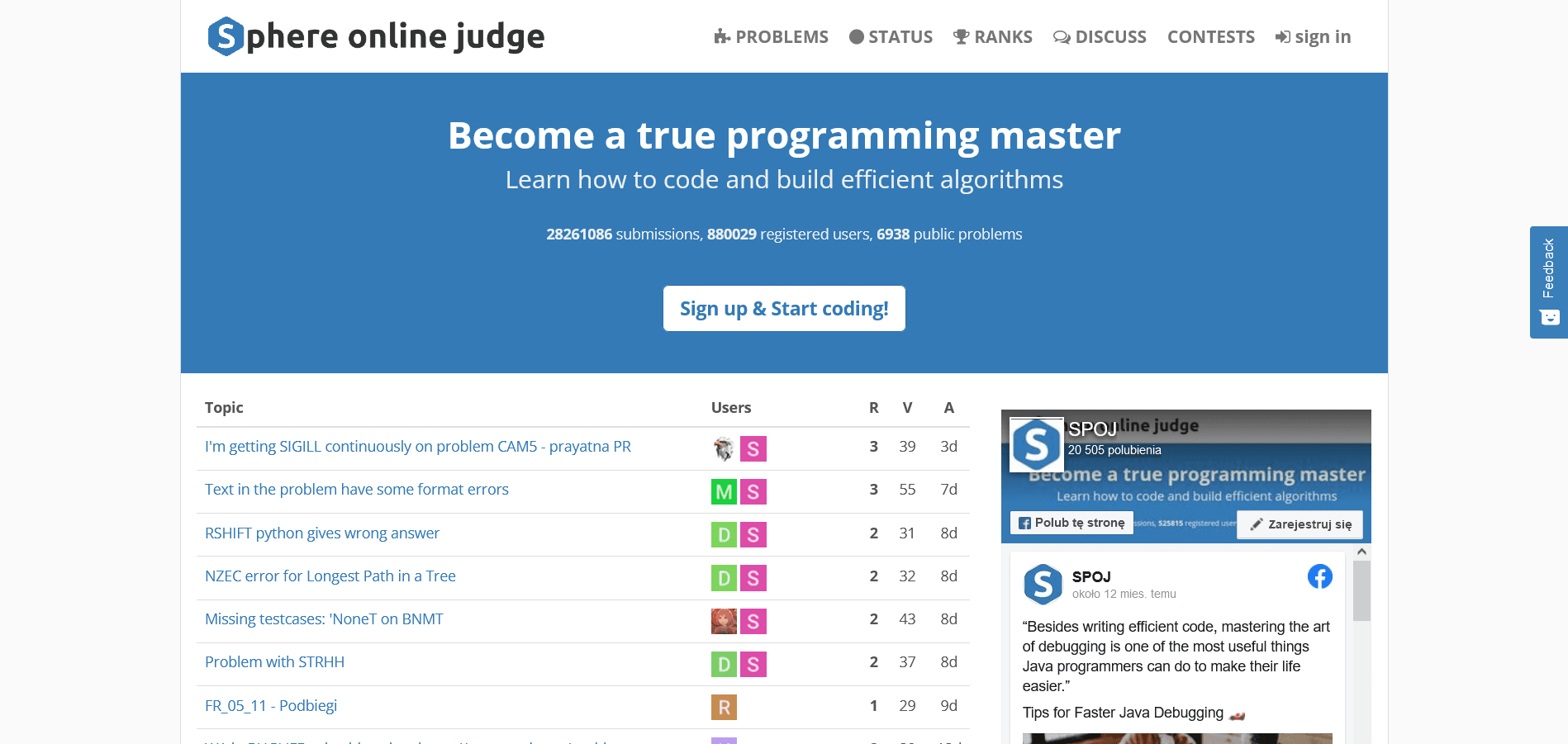Screen dimensions: 1568x744
Task: Click the green M user avatar
Action: tap(724, 492)
